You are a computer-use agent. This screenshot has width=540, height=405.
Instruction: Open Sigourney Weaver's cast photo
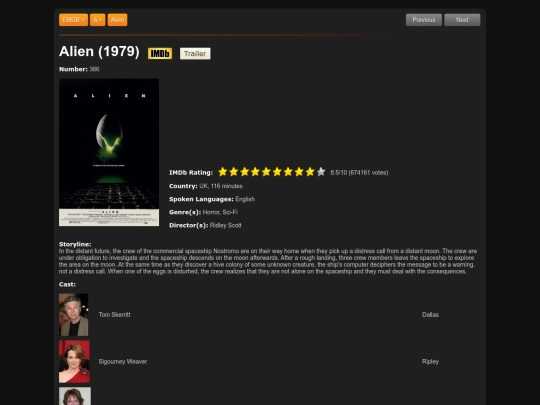click(x=74, y=362)
